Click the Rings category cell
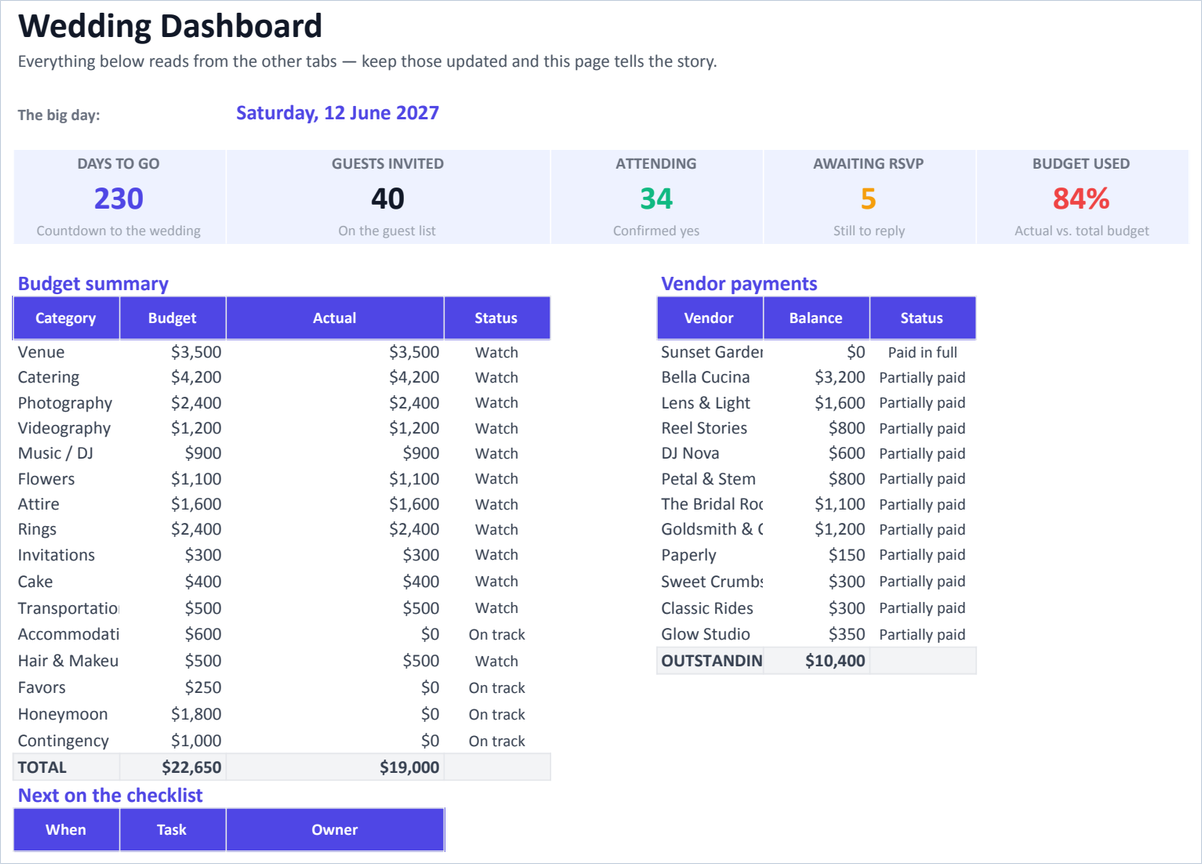Viewport: 1202px width, 864px height. coord(66,529)
